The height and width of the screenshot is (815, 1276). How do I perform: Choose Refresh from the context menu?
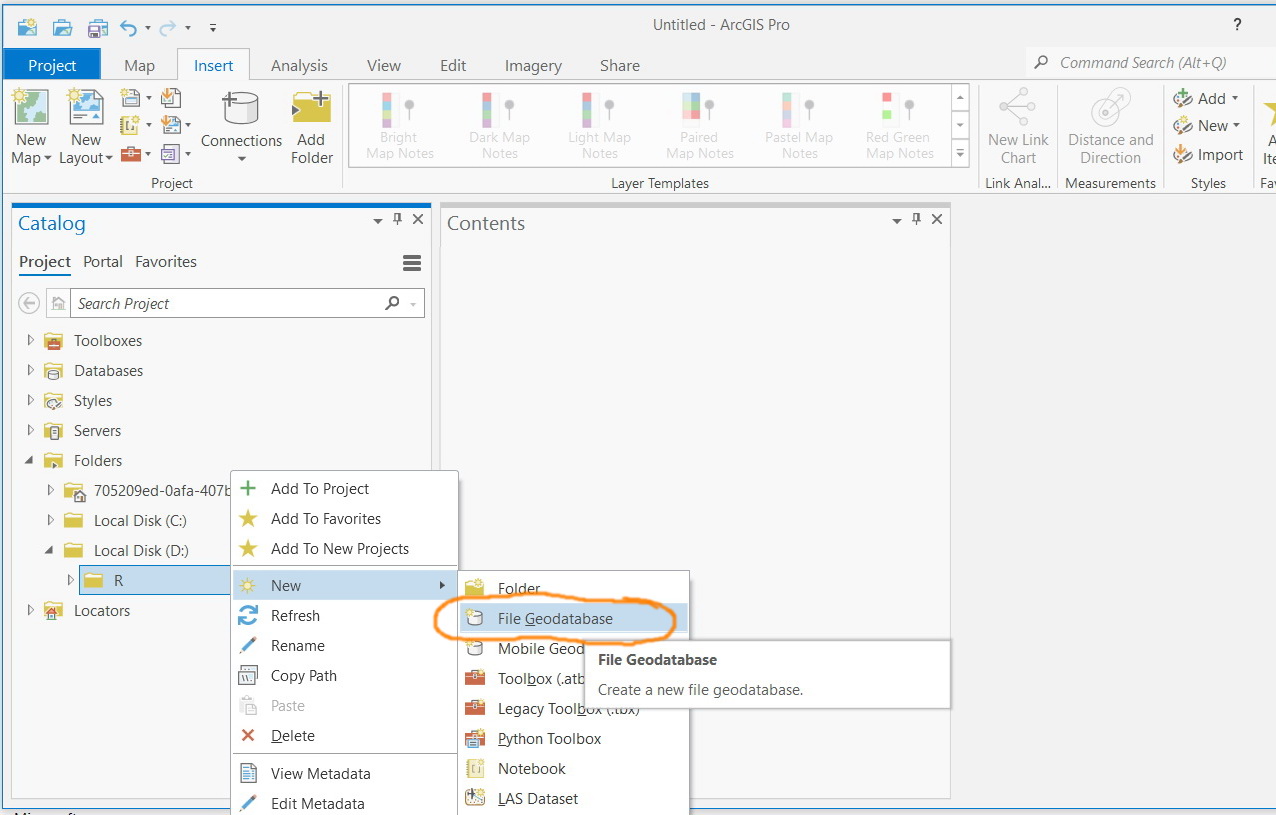point(344,615)
